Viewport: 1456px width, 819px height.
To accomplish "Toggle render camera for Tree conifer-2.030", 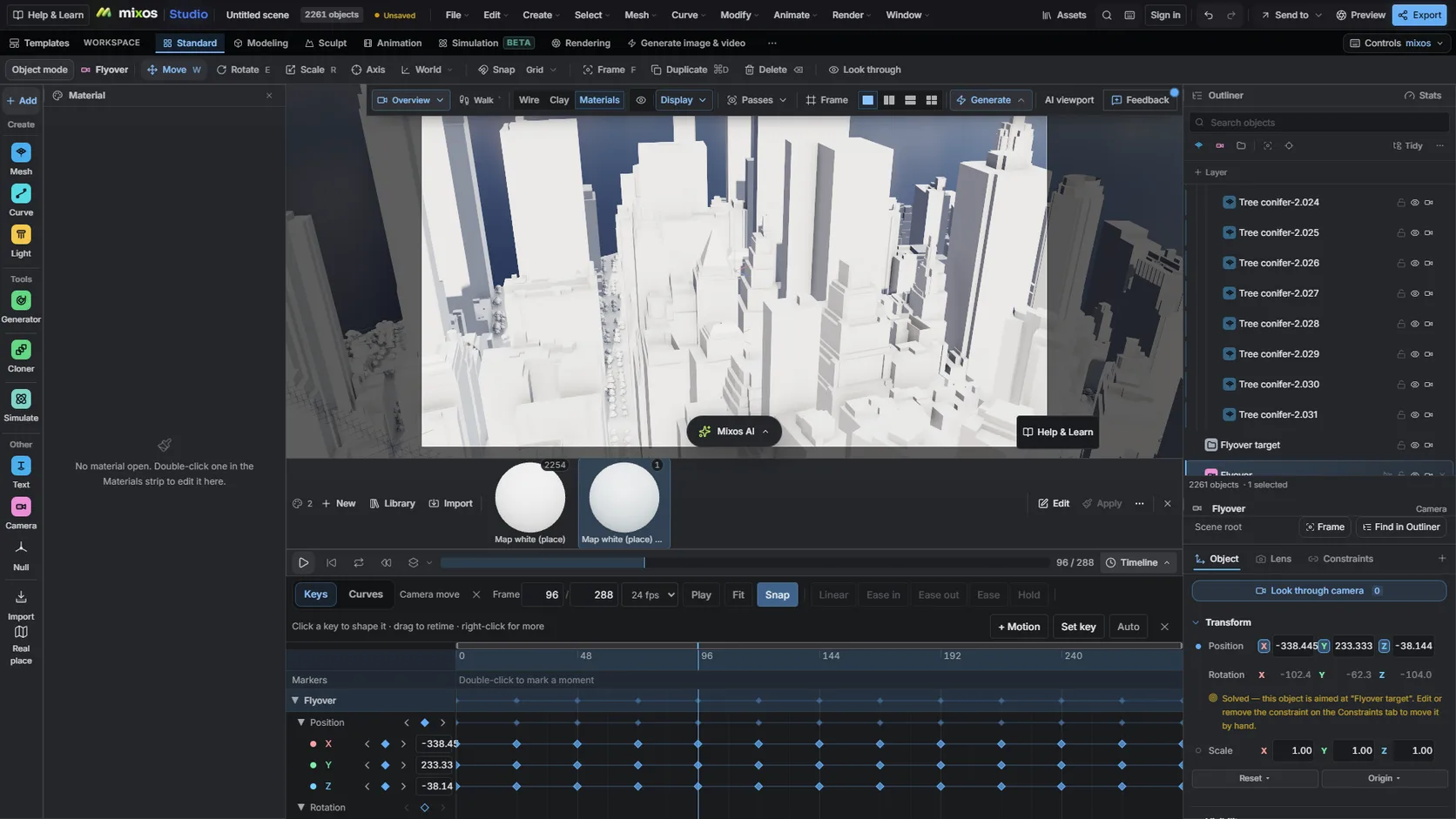I will coord(1429,385).
